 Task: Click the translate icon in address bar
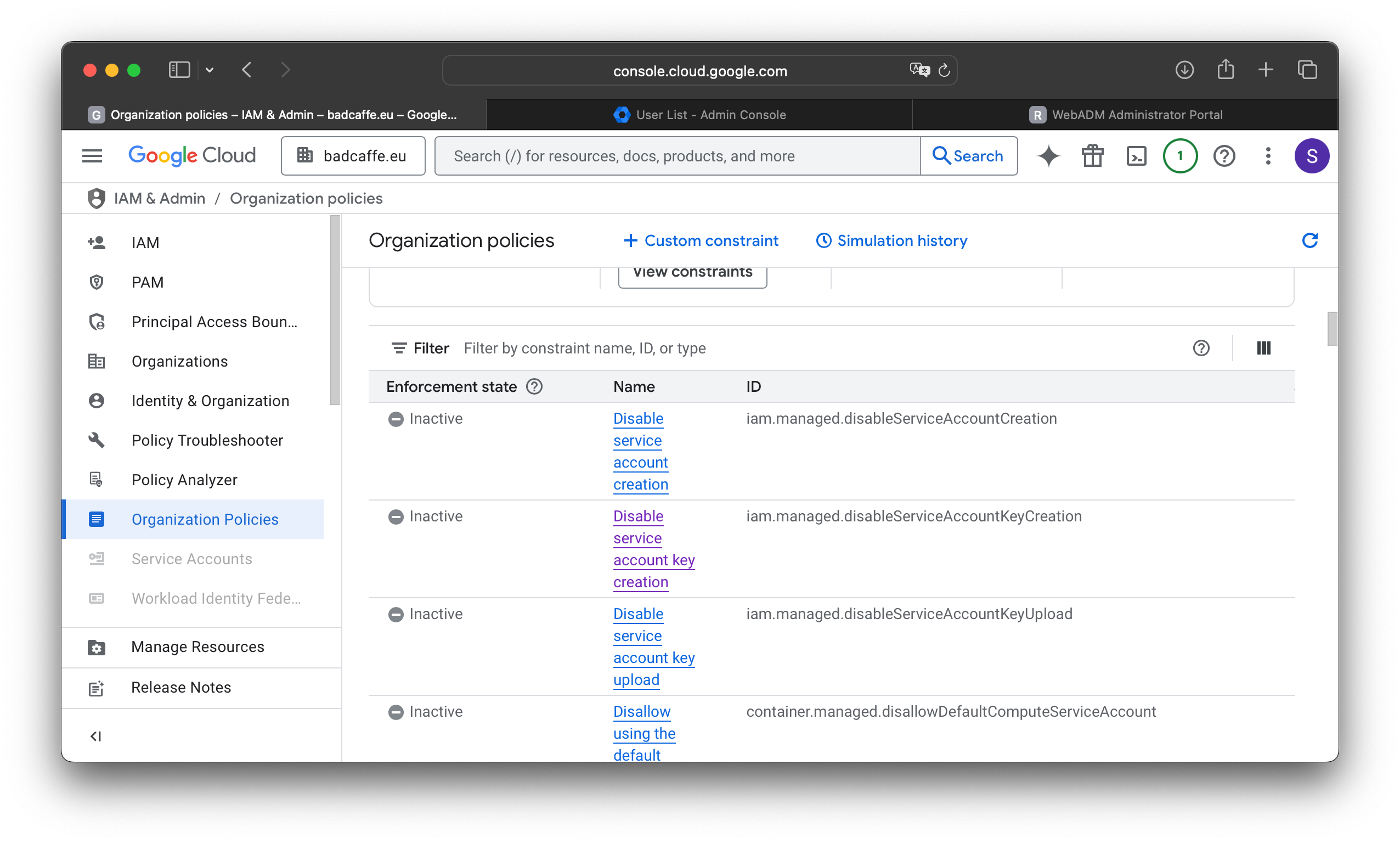[x=919, y=70]
